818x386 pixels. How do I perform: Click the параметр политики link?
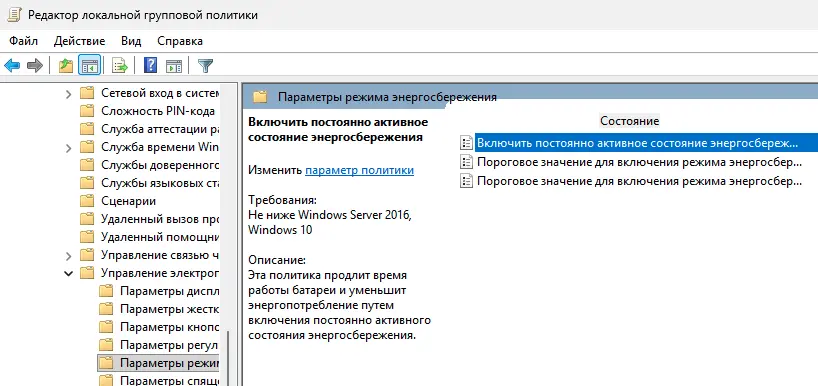pyautogui.click(x=359, y=170)
